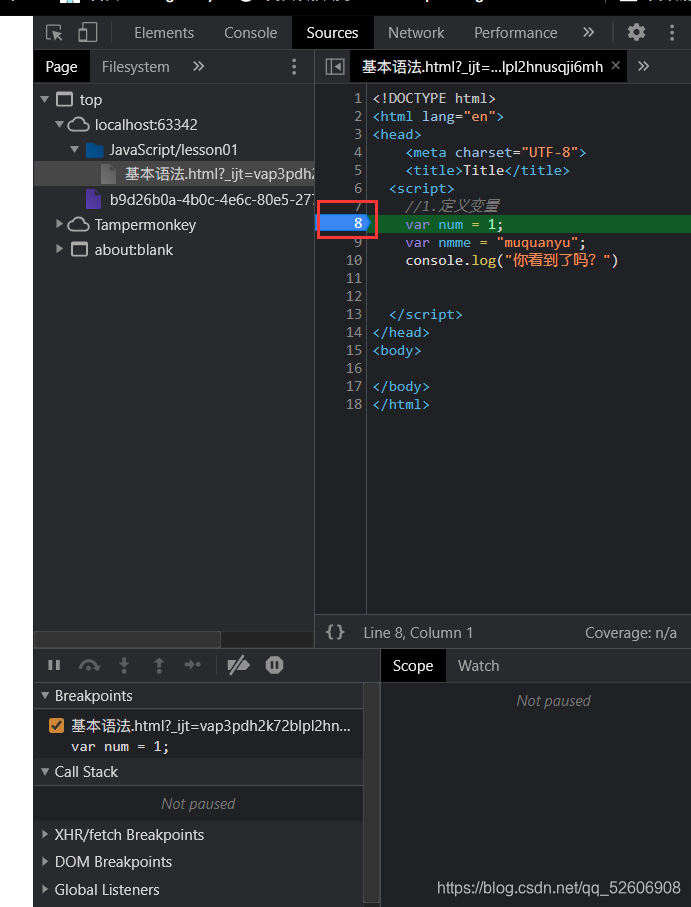Click the top frame window icon
The width and height of the screenshot is (691, 907).
tap(64, 99)
